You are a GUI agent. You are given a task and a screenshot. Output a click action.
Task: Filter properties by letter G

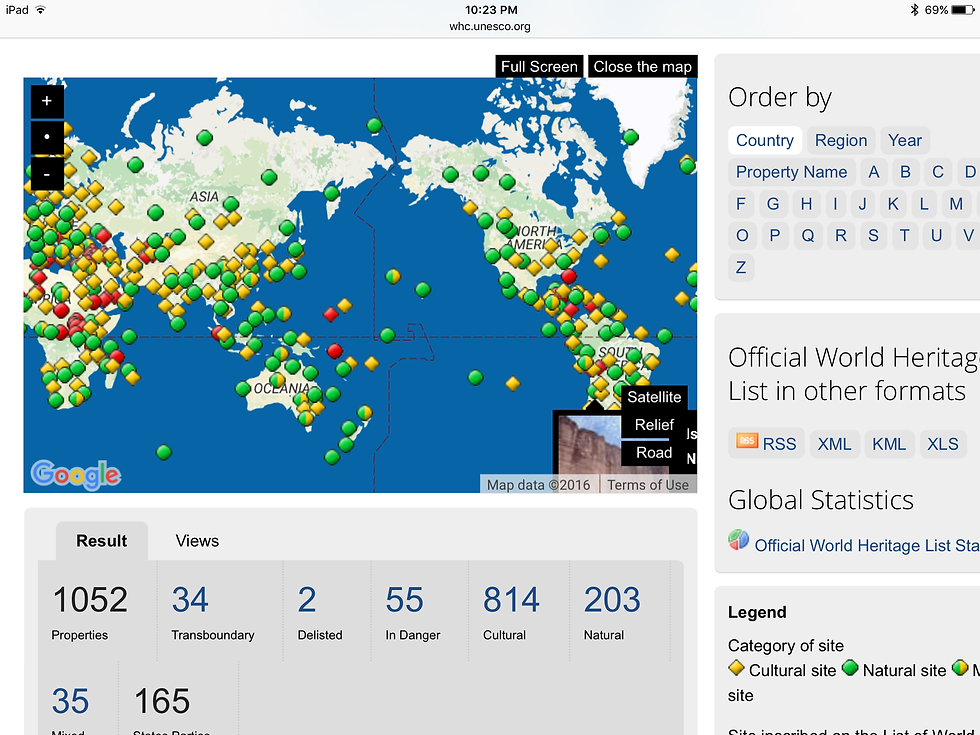(773, 204)
